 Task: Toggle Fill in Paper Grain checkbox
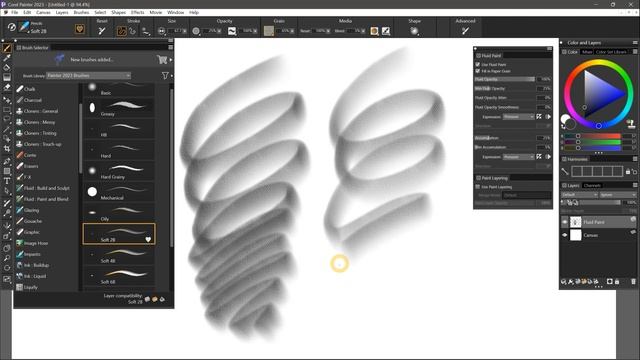tap(478, 71)
